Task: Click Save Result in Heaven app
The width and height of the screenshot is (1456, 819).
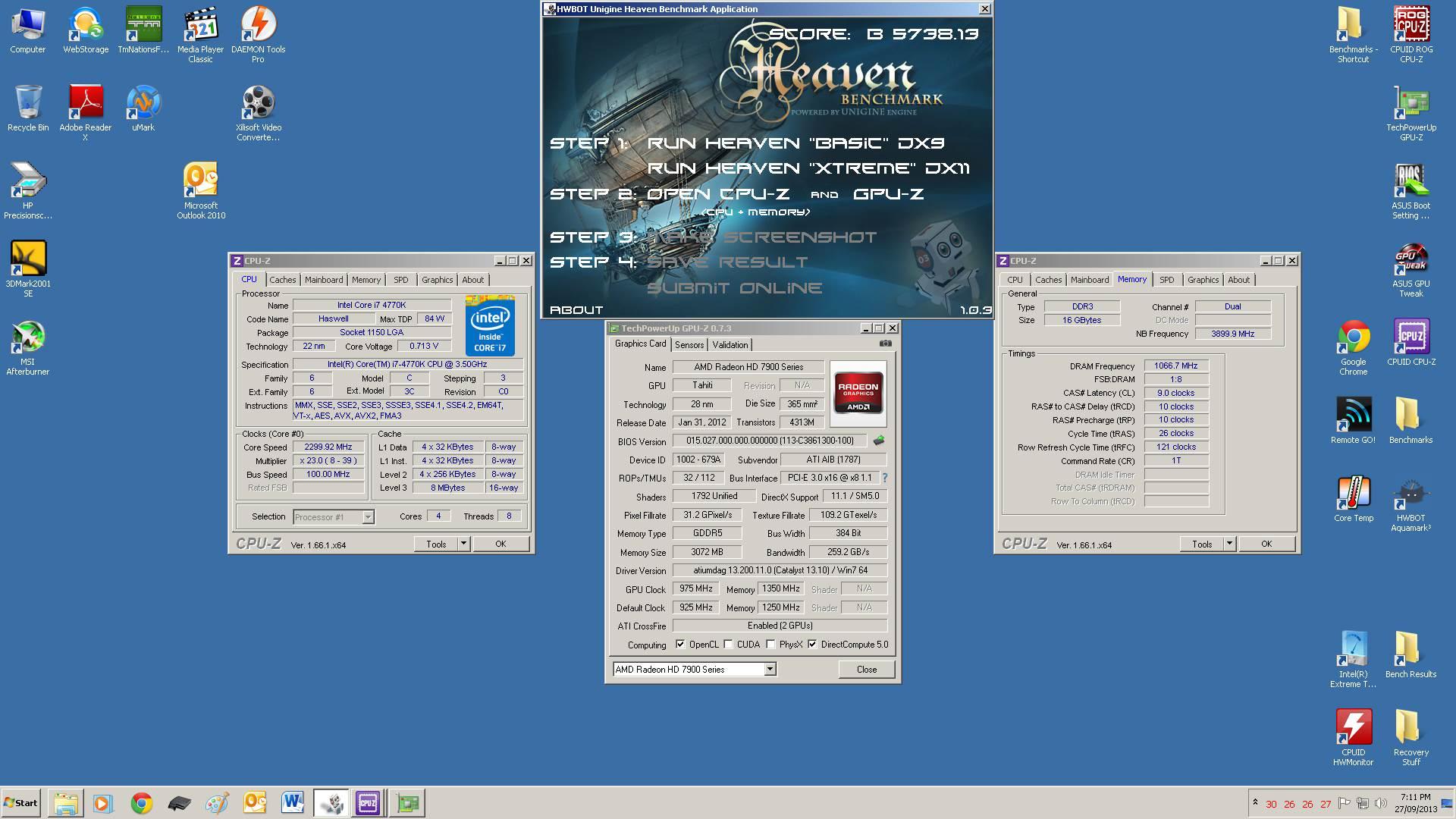Action: click(x=727, y=262)
